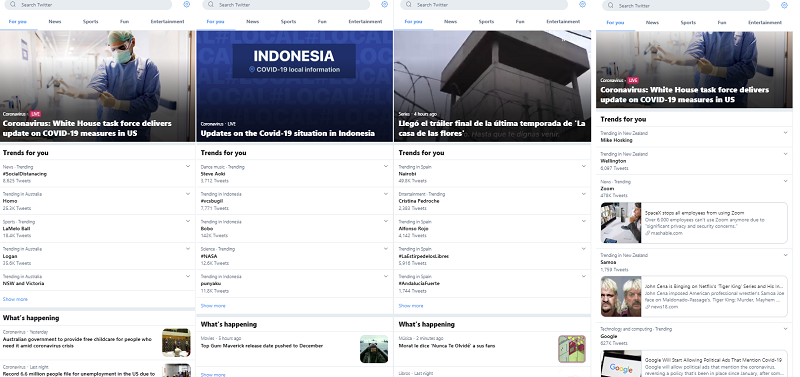Open the Alfonso Rojo trend
Screen dimensions: 800x377
tap(492, 229)
